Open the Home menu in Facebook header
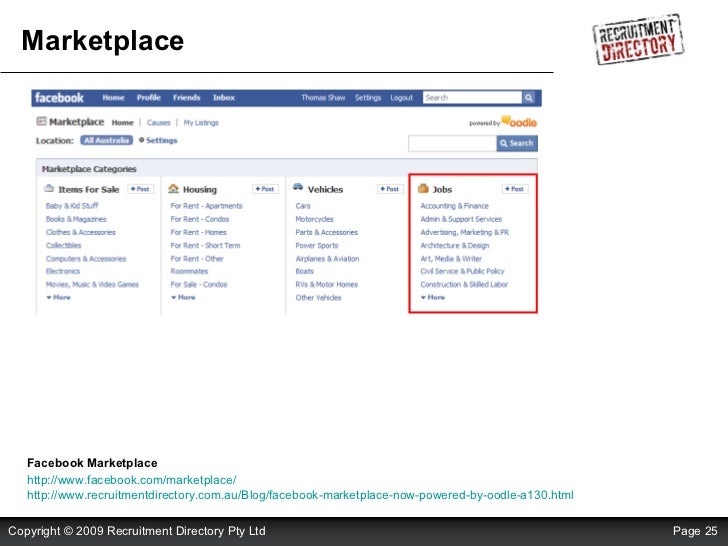This screenshot has height=546, width=728. 113,98
